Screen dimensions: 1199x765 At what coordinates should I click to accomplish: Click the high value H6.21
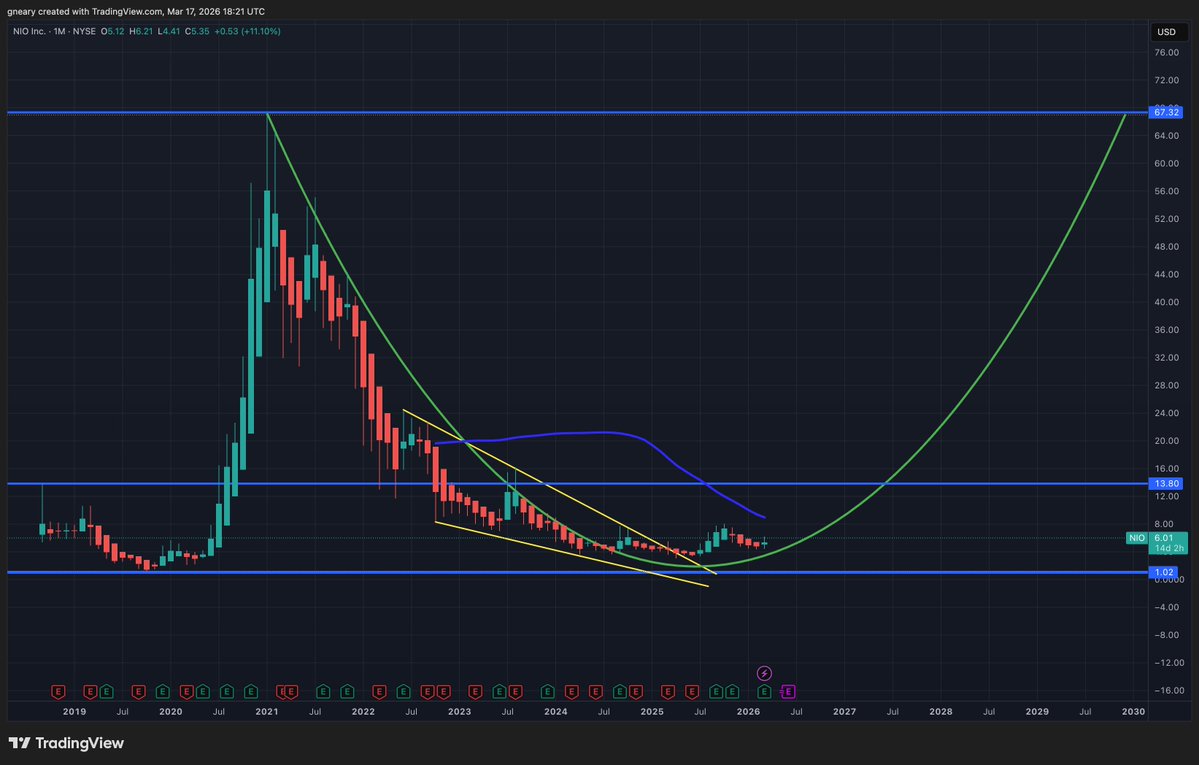click(141, 31)
